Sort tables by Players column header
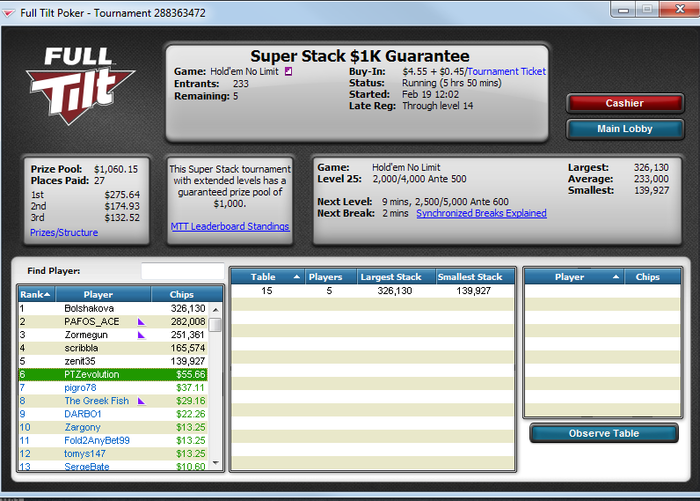Viewport: 700px width, 501px height. (x=330, y=277)
